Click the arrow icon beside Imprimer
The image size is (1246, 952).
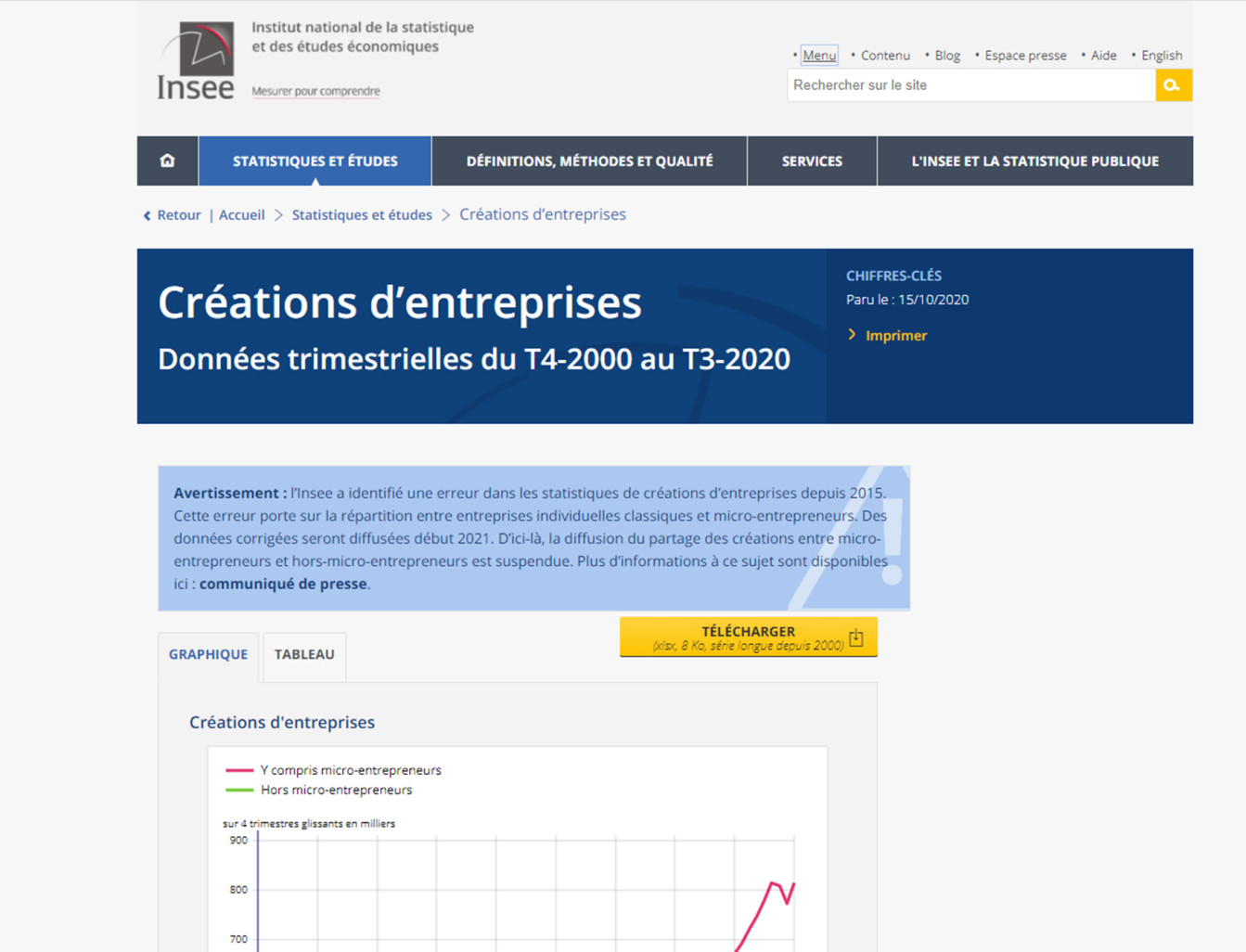852,335
